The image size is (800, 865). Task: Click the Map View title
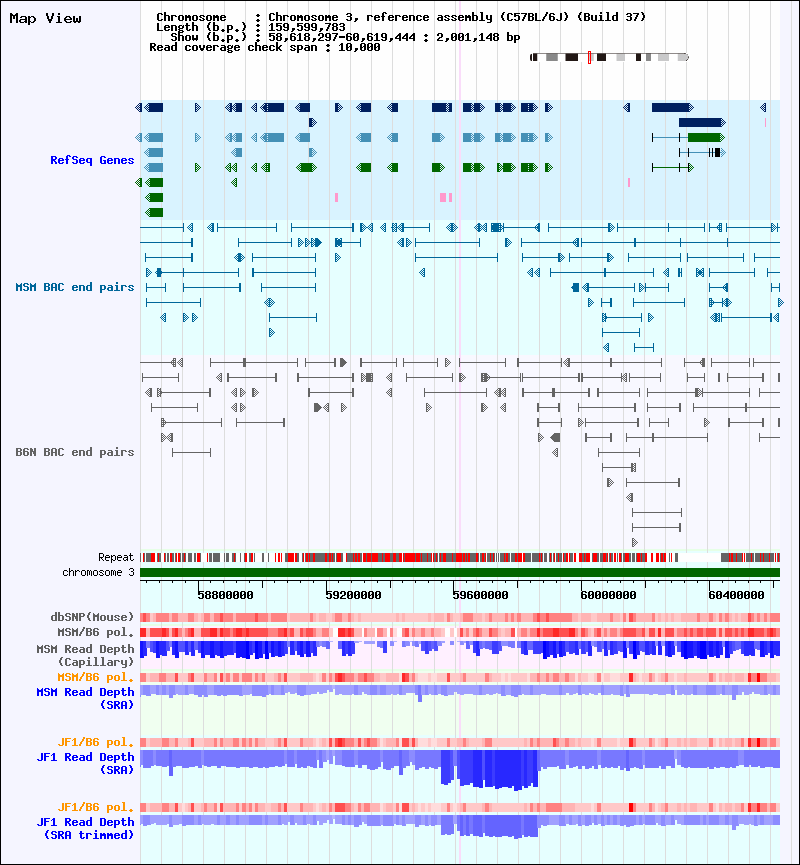pyautogui.click(x=45, y=18)
